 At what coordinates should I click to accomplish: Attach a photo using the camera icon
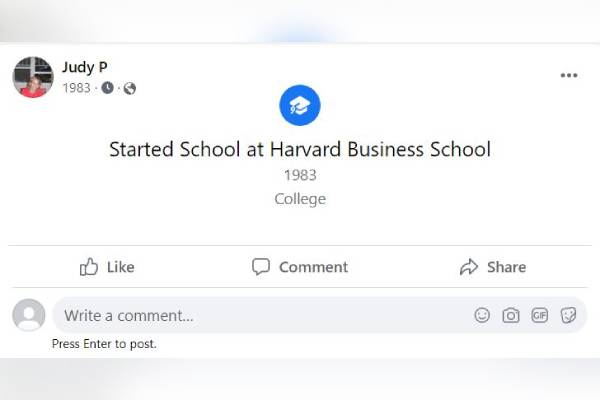[x=511, y=315]
